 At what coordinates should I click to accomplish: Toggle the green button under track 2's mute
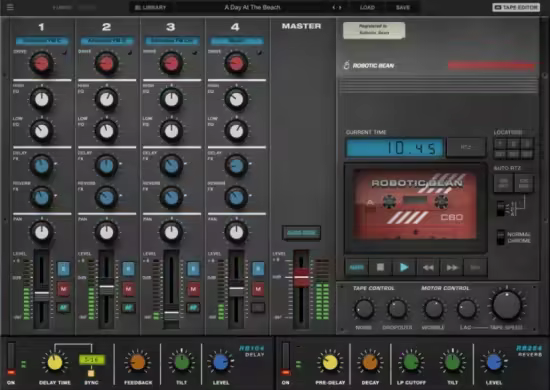point(128,308)
